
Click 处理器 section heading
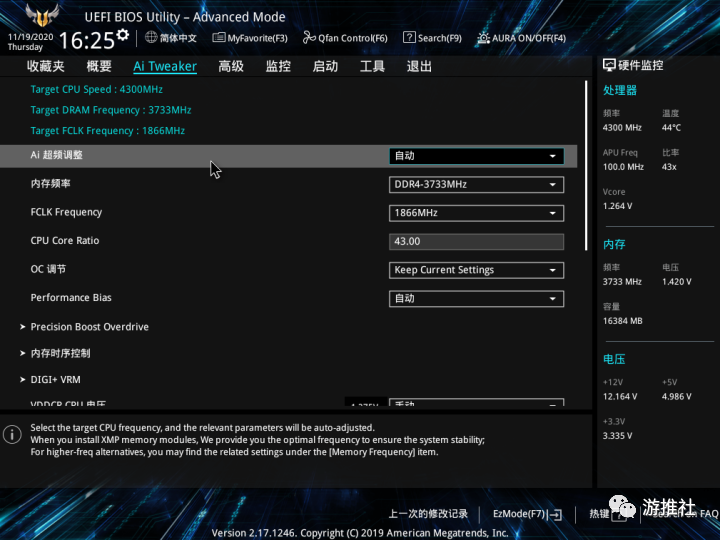coord(620,90)
